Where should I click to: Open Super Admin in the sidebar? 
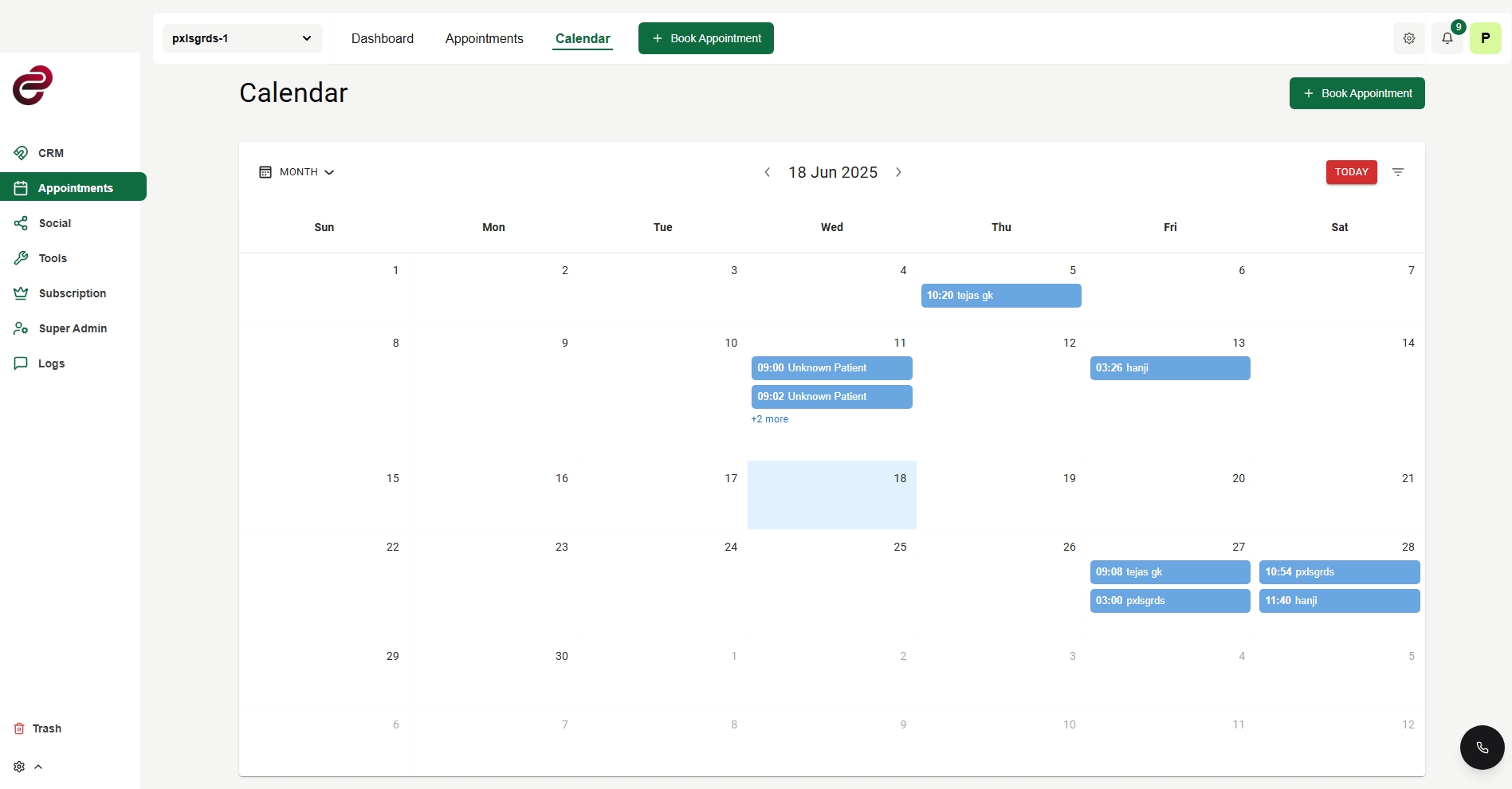click(73, 328)
